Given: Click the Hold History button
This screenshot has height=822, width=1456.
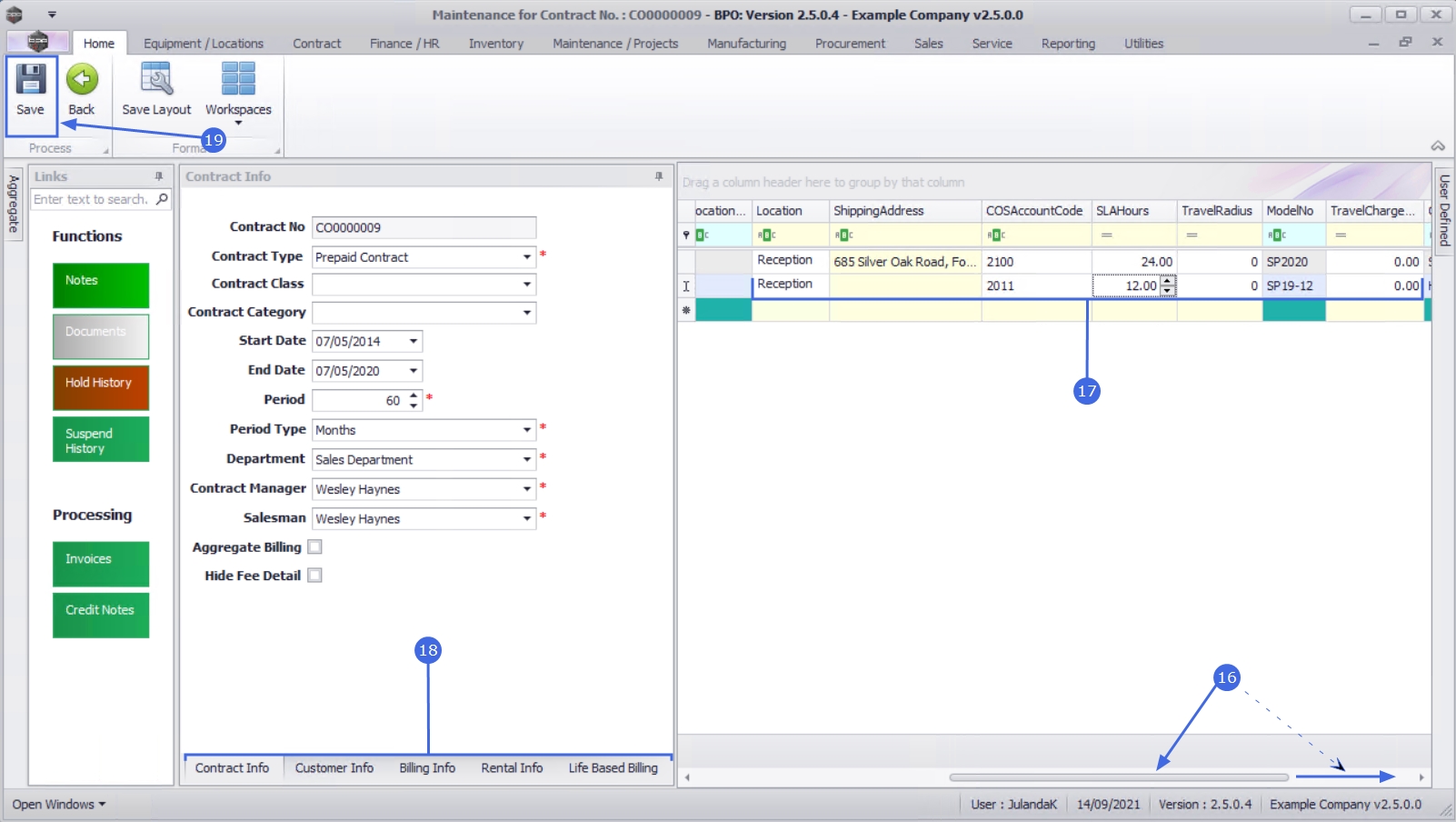Looking at the screenshot, I should coord(101,388).
